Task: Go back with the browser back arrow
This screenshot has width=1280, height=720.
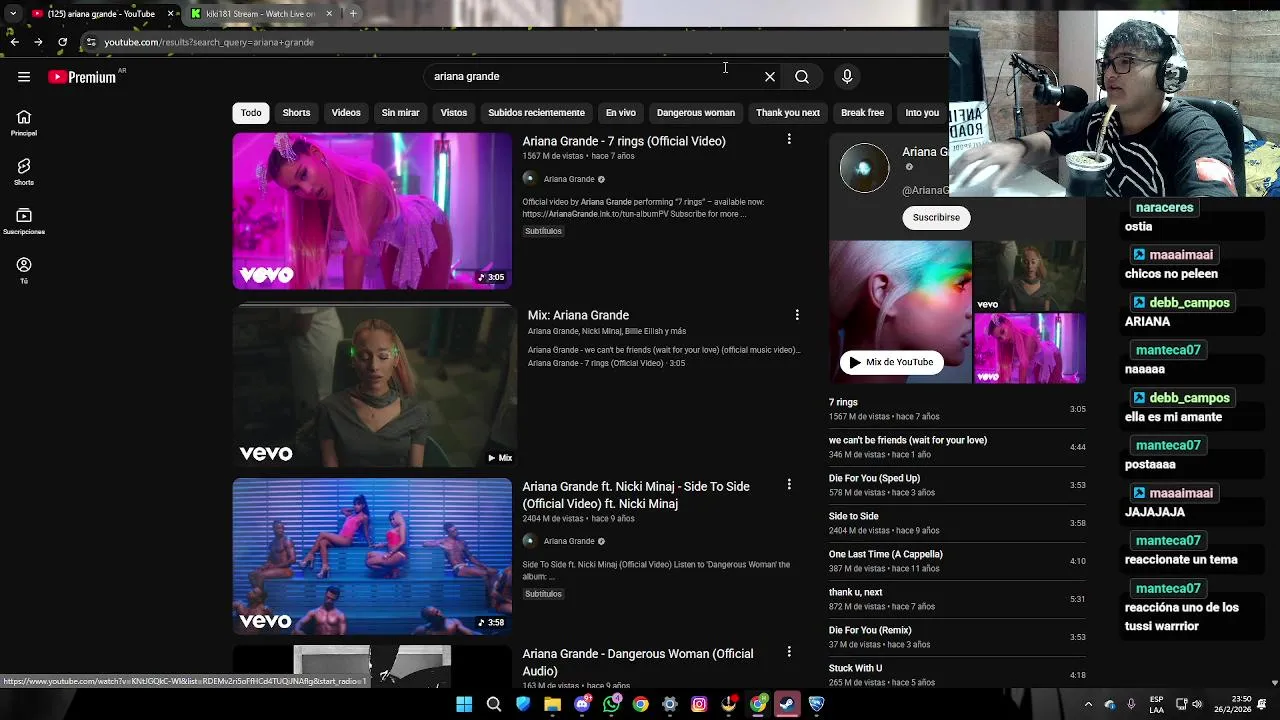Action: [x=14, y=42]
